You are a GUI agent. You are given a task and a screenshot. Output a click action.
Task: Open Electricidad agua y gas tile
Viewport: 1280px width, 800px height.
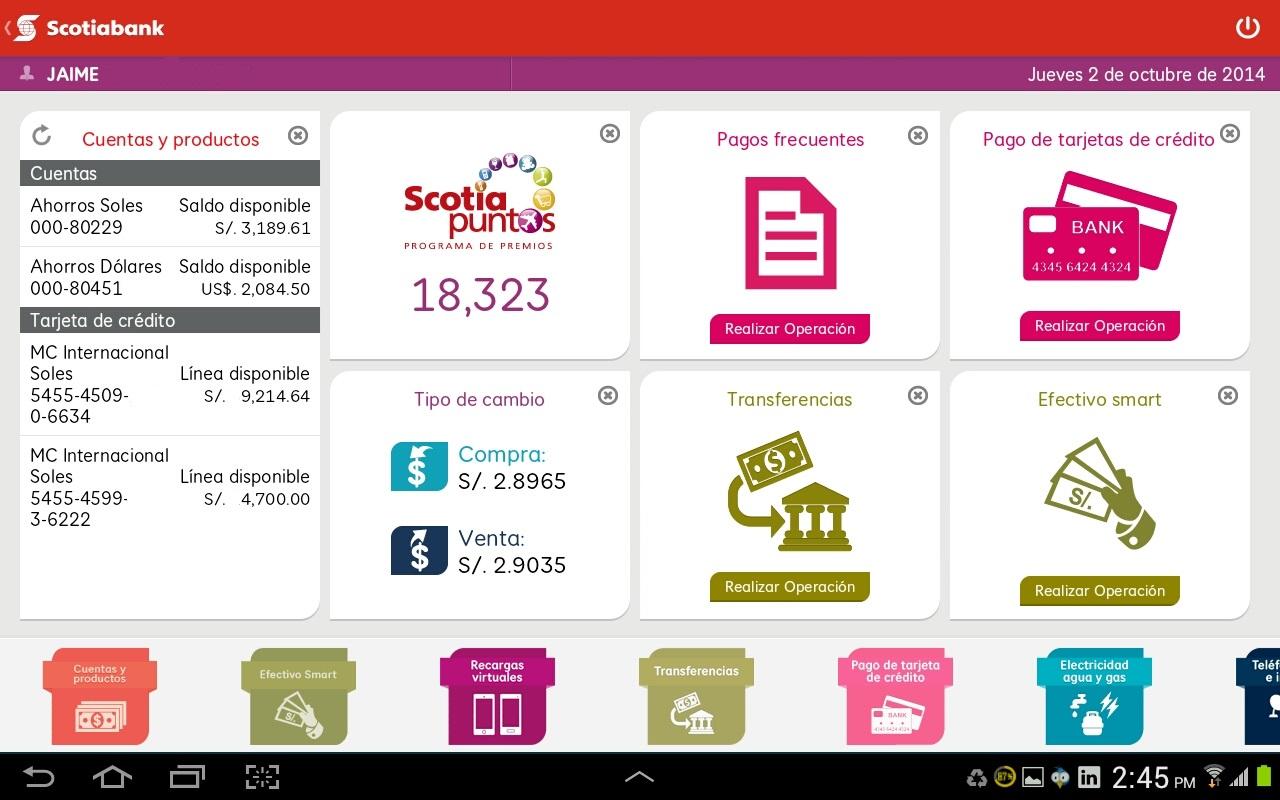[x=1094, y=696]
